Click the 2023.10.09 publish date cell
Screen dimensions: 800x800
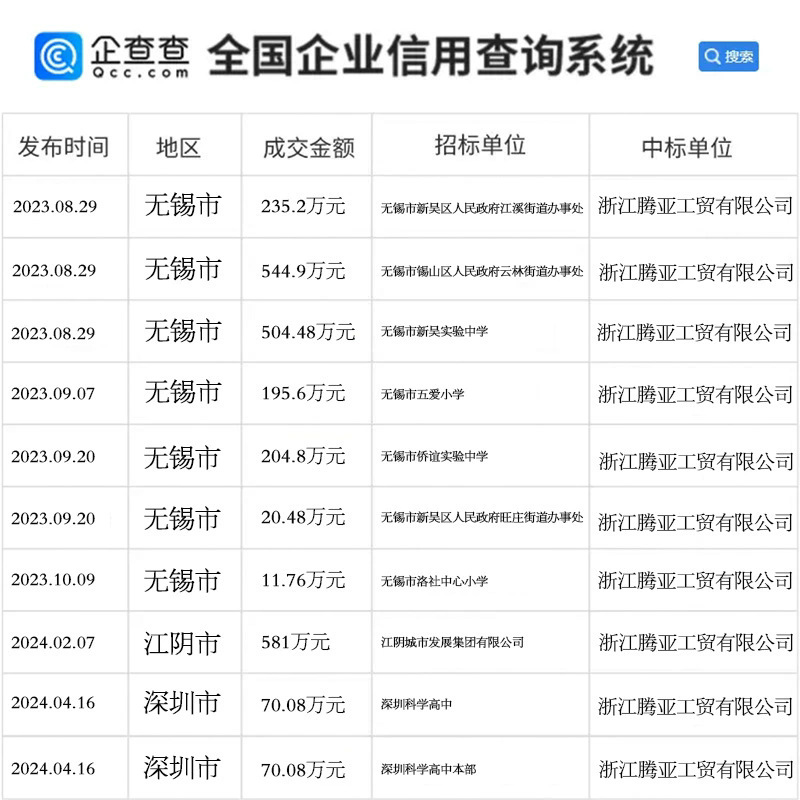[x=53, y=580]
